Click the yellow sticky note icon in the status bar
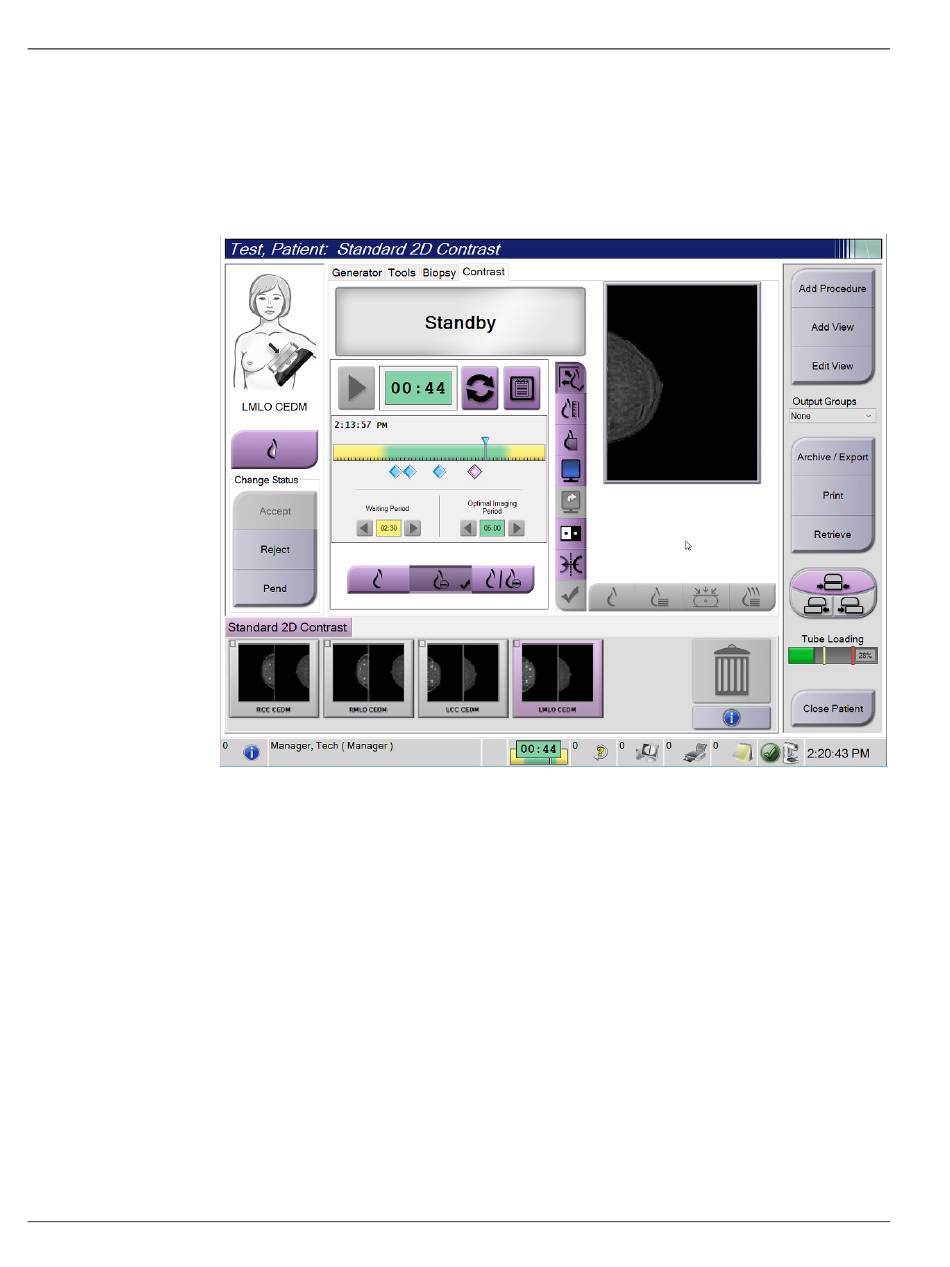This screenshot has width=950, height=1267. (x=741, y=753)
